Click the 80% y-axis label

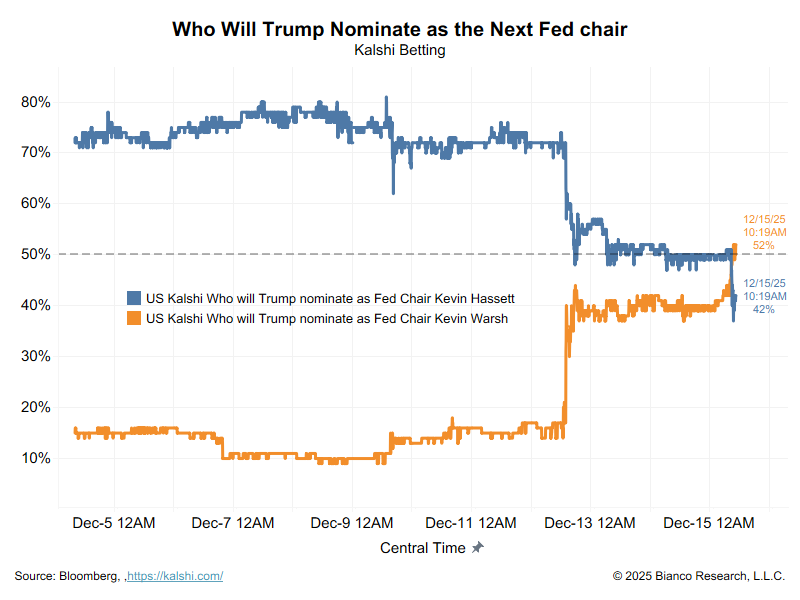36,102
